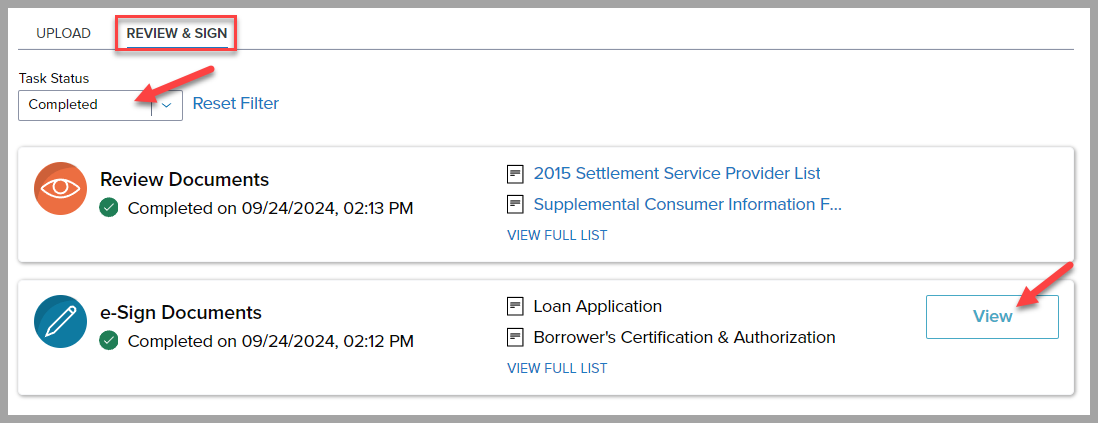Click document icon beside Borrower's Certification & Authorization
The image size is (1098, 423).
pyautogui.click(x=516, y=337)
